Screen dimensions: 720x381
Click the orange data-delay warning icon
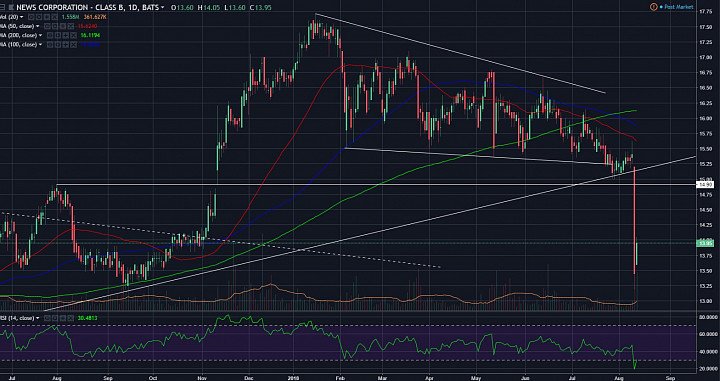click(x=653, y=7)
